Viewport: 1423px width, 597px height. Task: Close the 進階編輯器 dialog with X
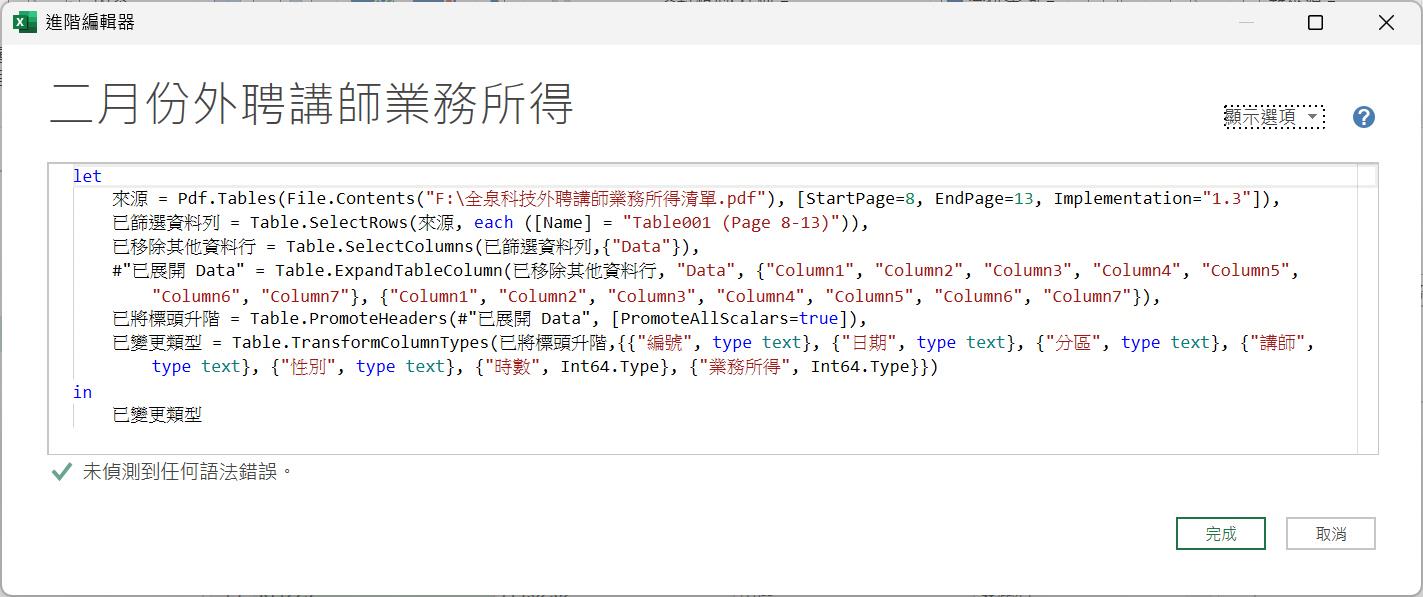coord(1386,22)
